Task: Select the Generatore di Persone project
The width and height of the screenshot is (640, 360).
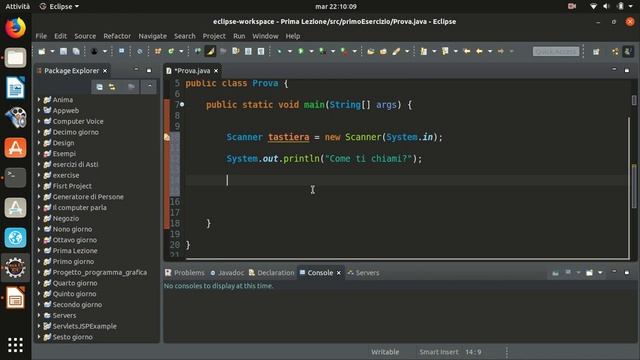Action: [x=88, y=197]
